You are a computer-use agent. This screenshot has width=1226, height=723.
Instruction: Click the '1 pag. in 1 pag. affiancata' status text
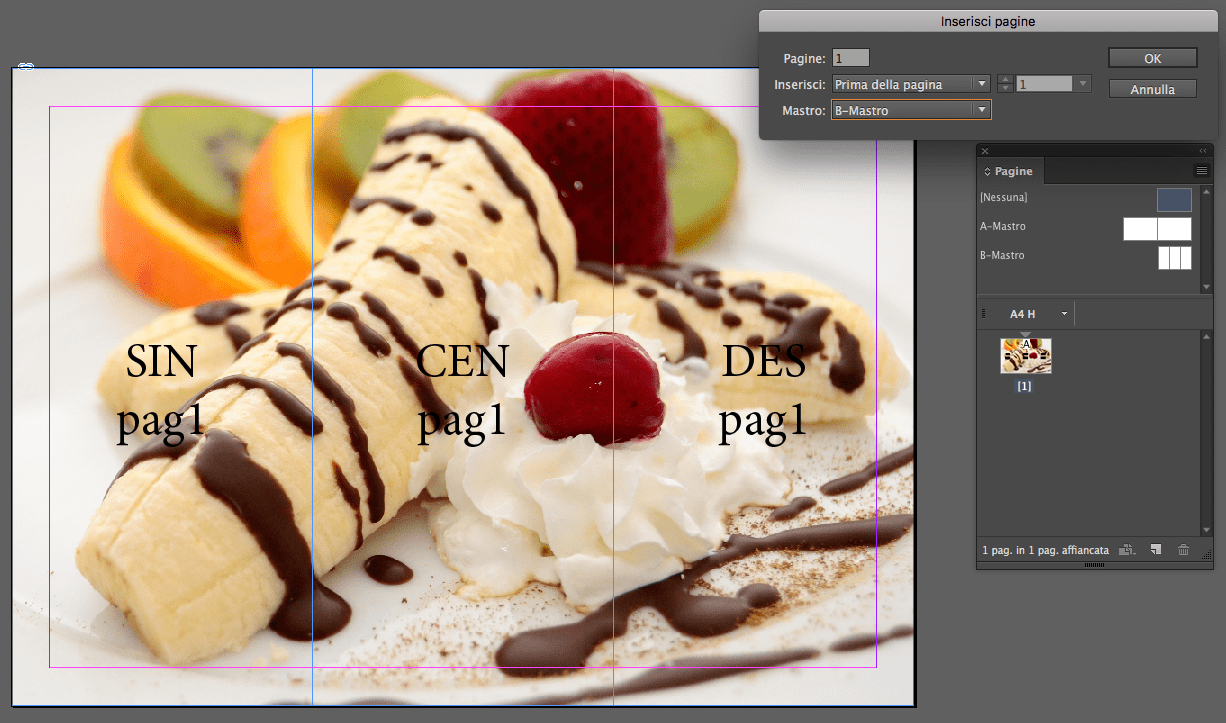pos(1045,551)
